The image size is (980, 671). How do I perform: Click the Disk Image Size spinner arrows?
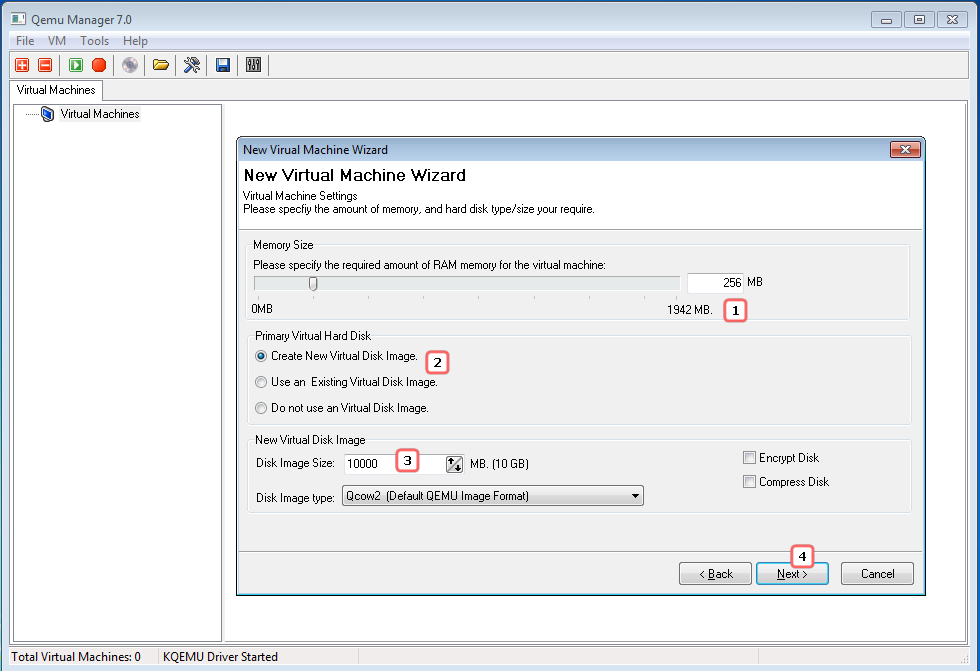coord(454,464)
